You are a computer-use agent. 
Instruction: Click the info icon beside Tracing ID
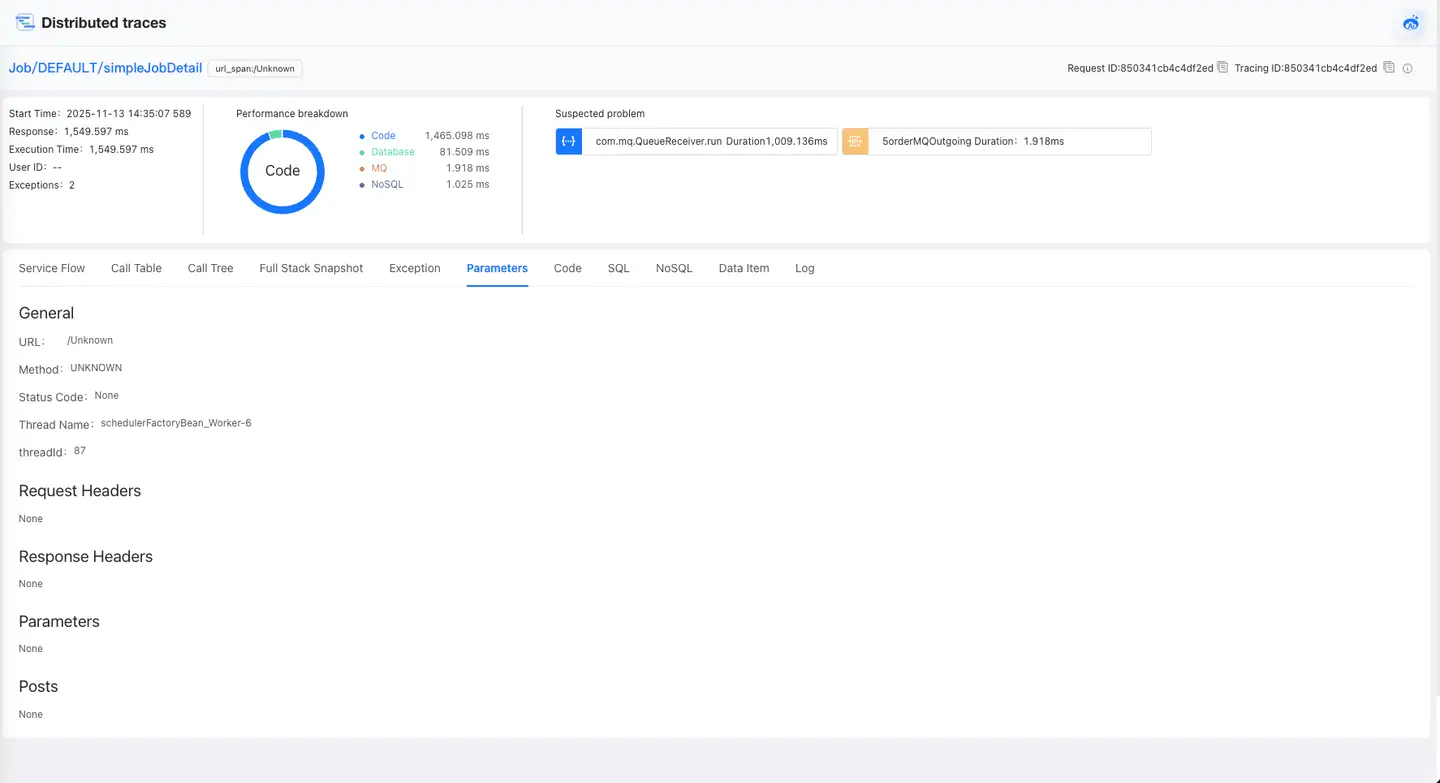point(1407,69)
